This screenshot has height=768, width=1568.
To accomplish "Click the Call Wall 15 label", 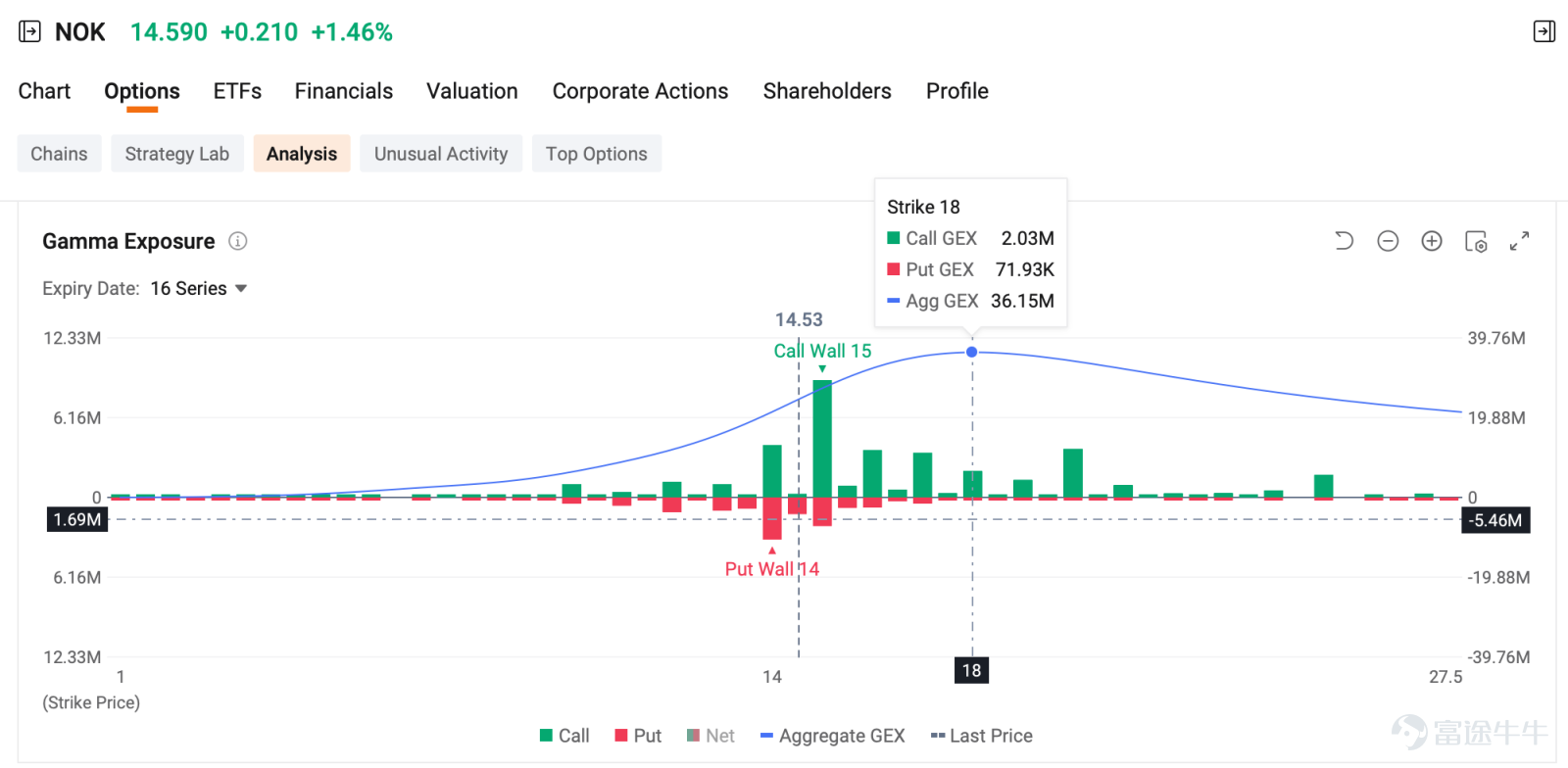I will click(x=822, y=351).
